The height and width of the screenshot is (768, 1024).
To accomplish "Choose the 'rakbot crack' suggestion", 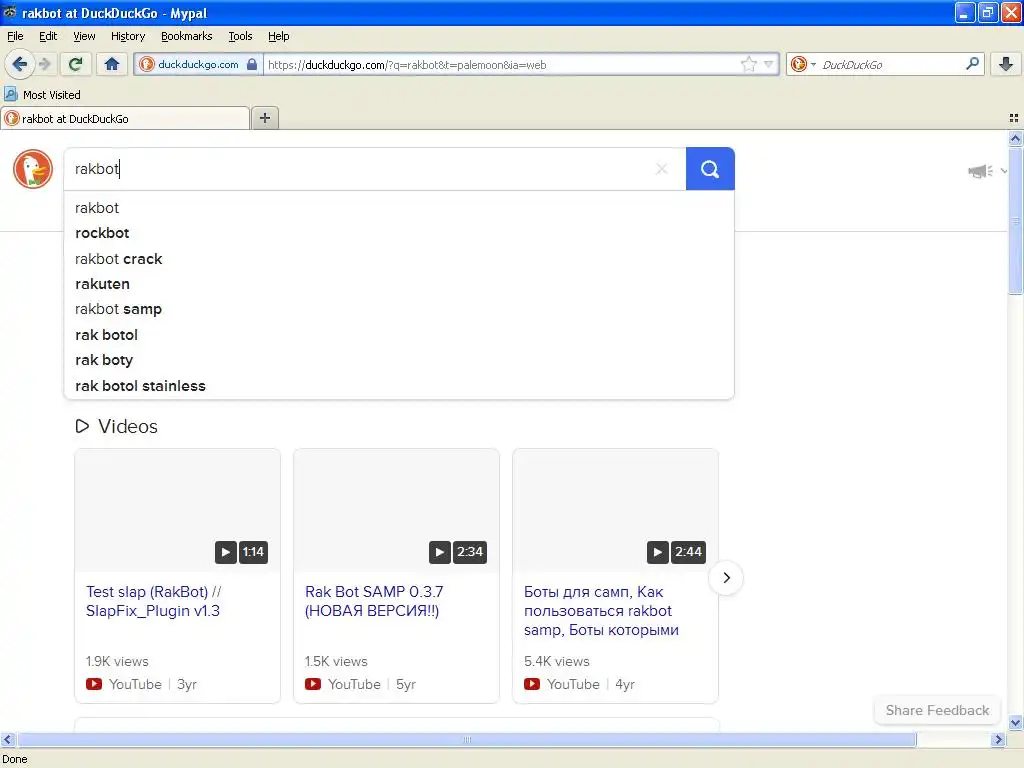I will (398, 259).
